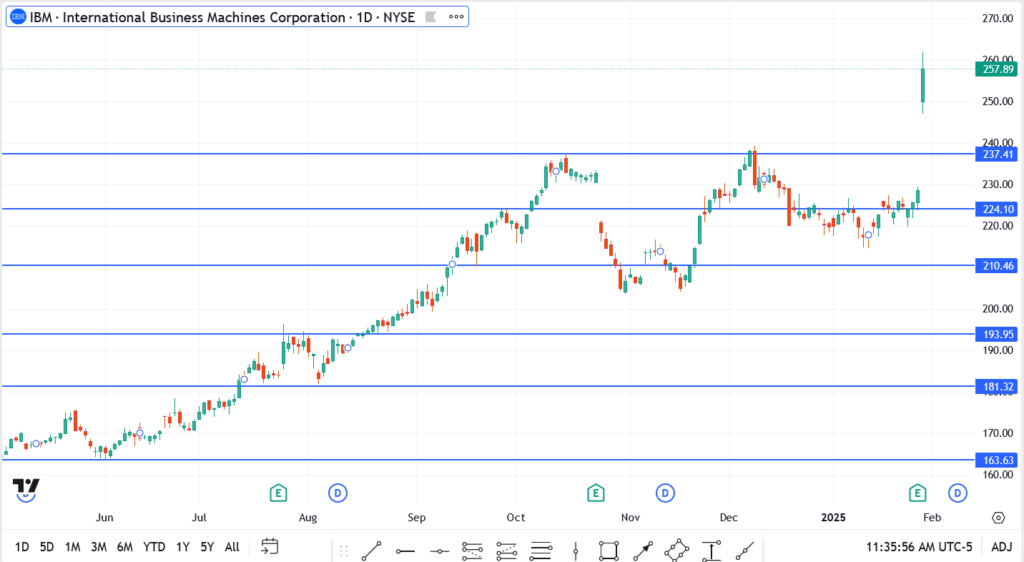Switch to the YTD time range
The width and height of the screenshot is (1024, 562).
[x=154, y=547]
